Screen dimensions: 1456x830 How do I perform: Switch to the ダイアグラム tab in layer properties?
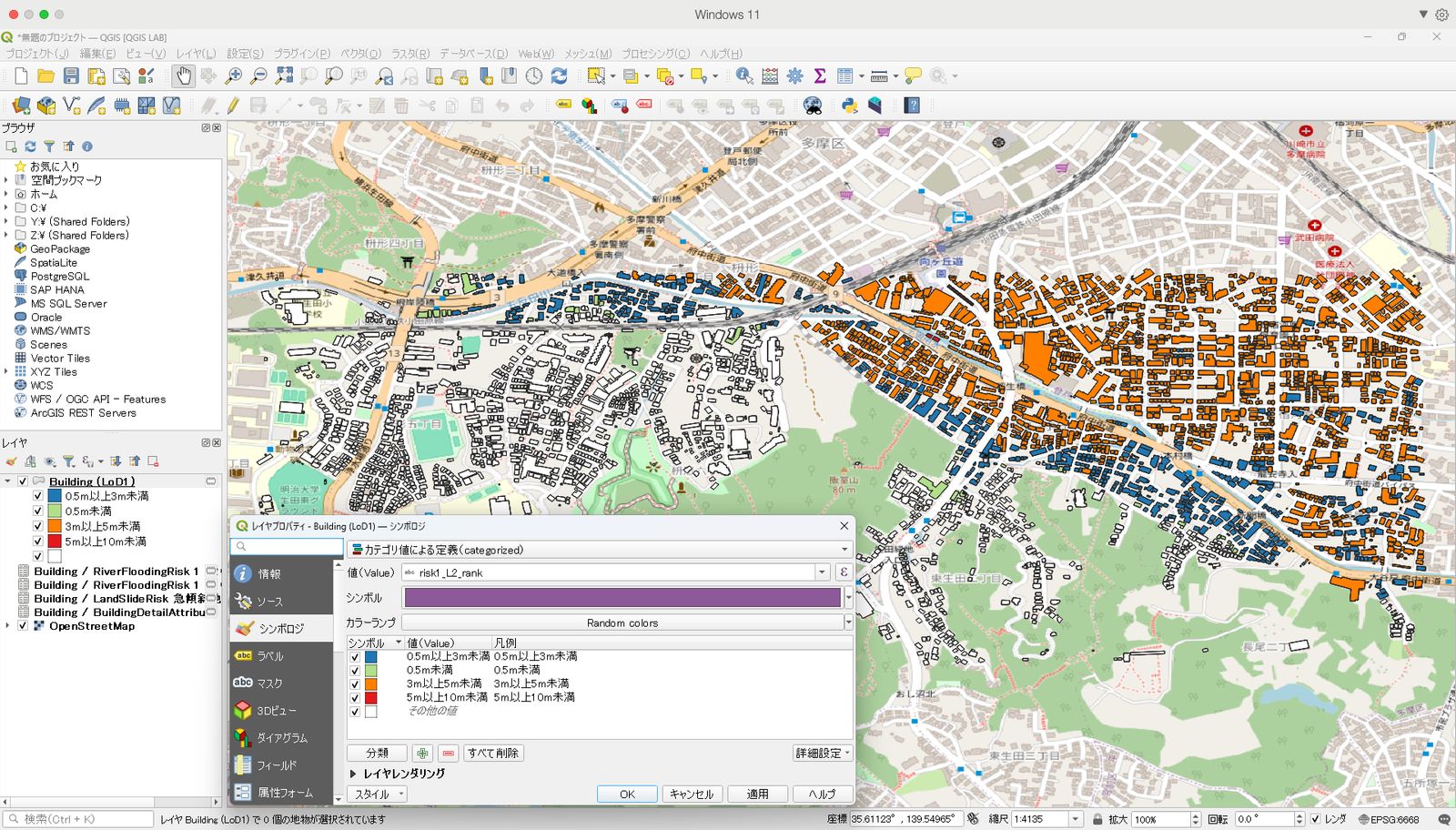[x=281, y=738]
